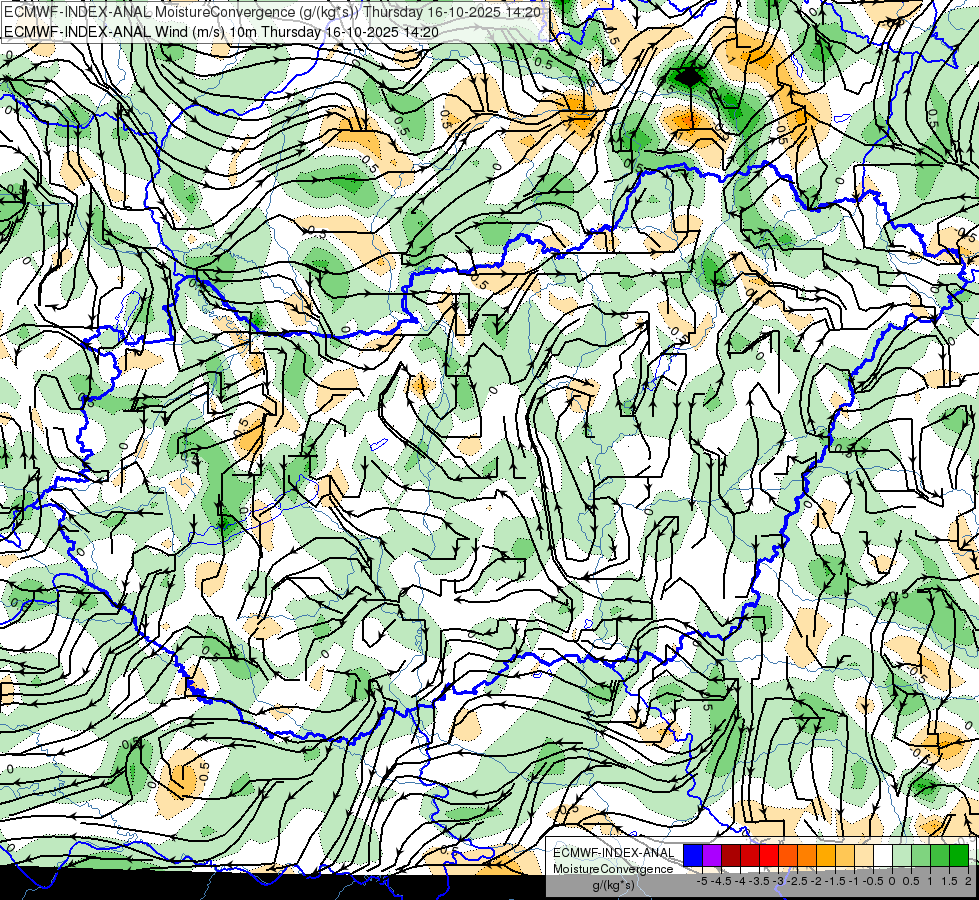Click the legend label MoistureConvergence
The image size is (979, 900).
[613, 869]
